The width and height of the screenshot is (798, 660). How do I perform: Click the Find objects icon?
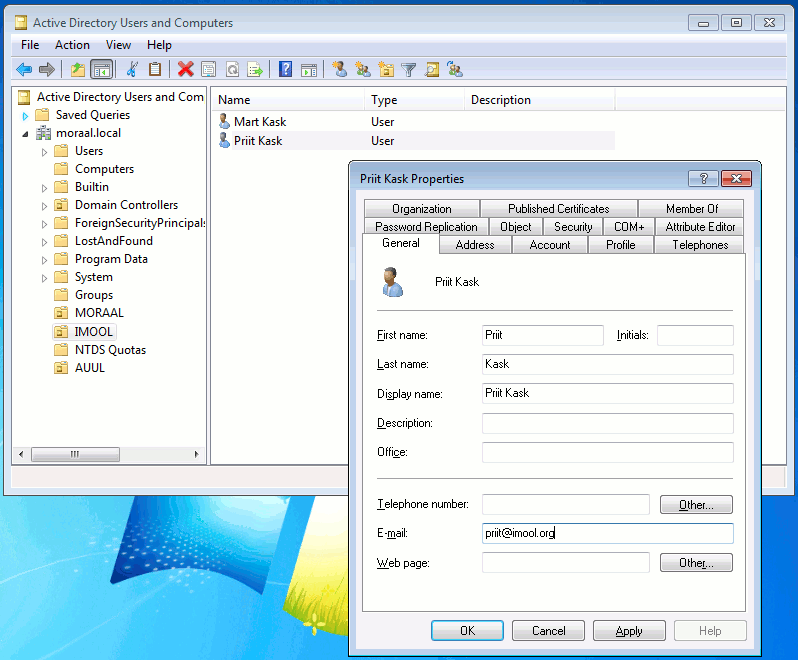click(x=432, y=69)
